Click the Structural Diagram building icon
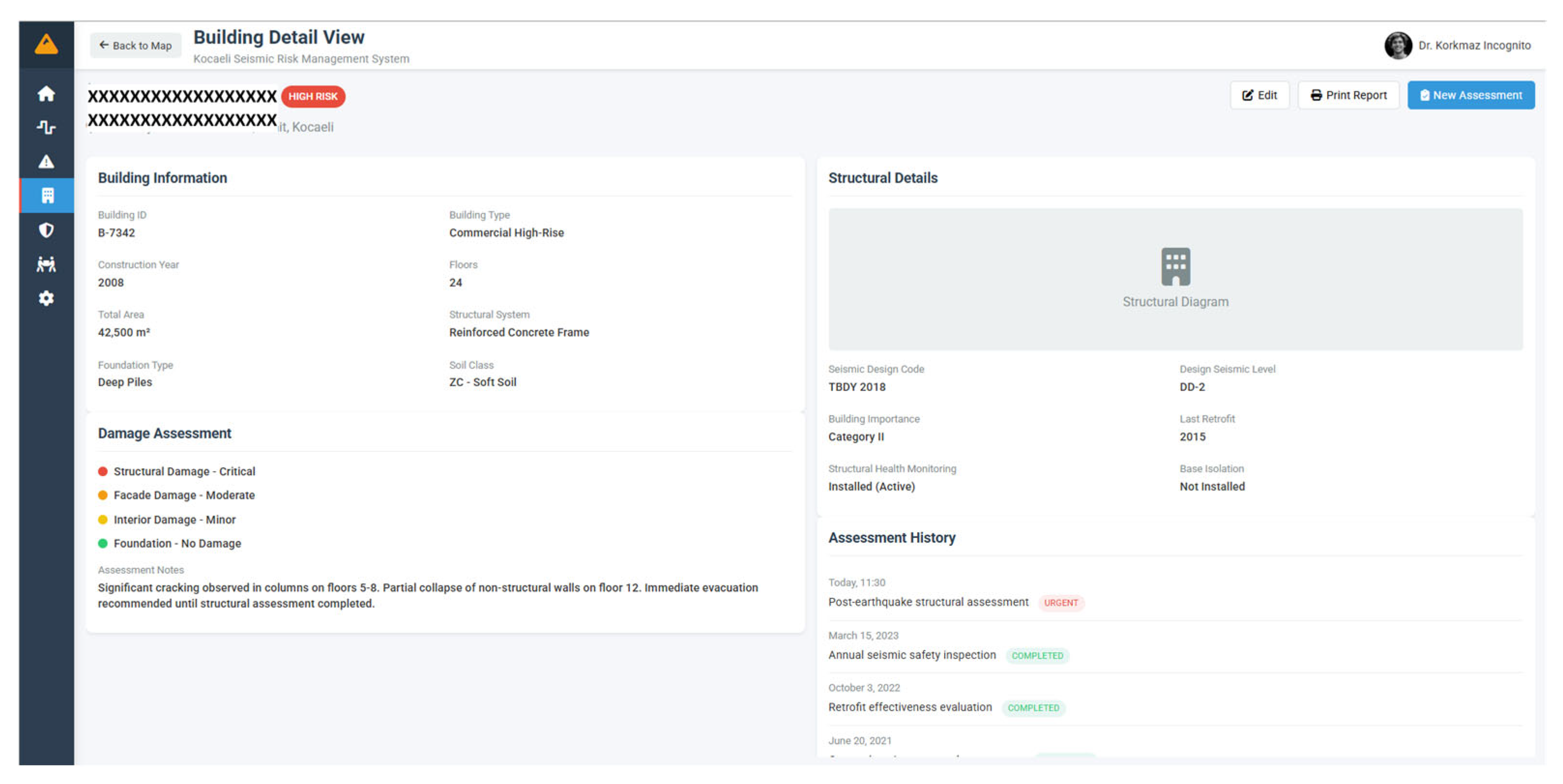The height and width of the screenshot is (784, 1563). pos(1175,266)
